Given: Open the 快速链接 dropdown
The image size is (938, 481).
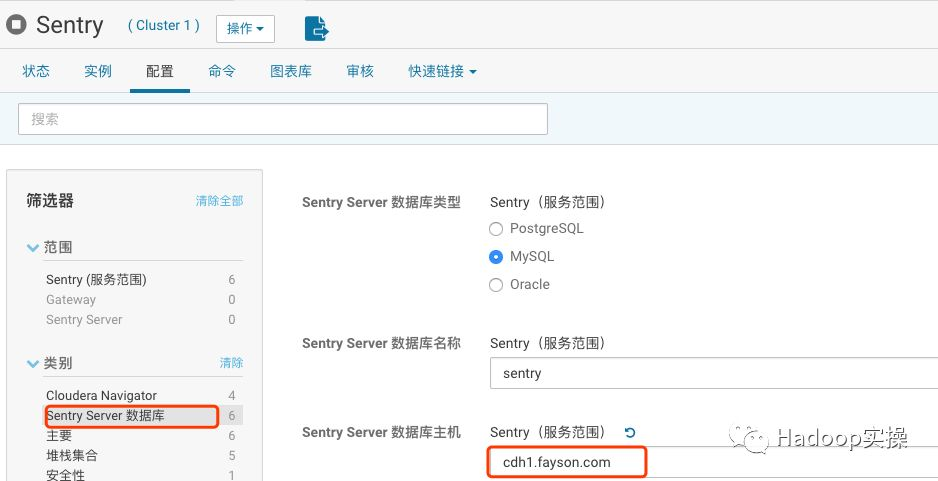Looking at the screenshot, I should (442, 71).
